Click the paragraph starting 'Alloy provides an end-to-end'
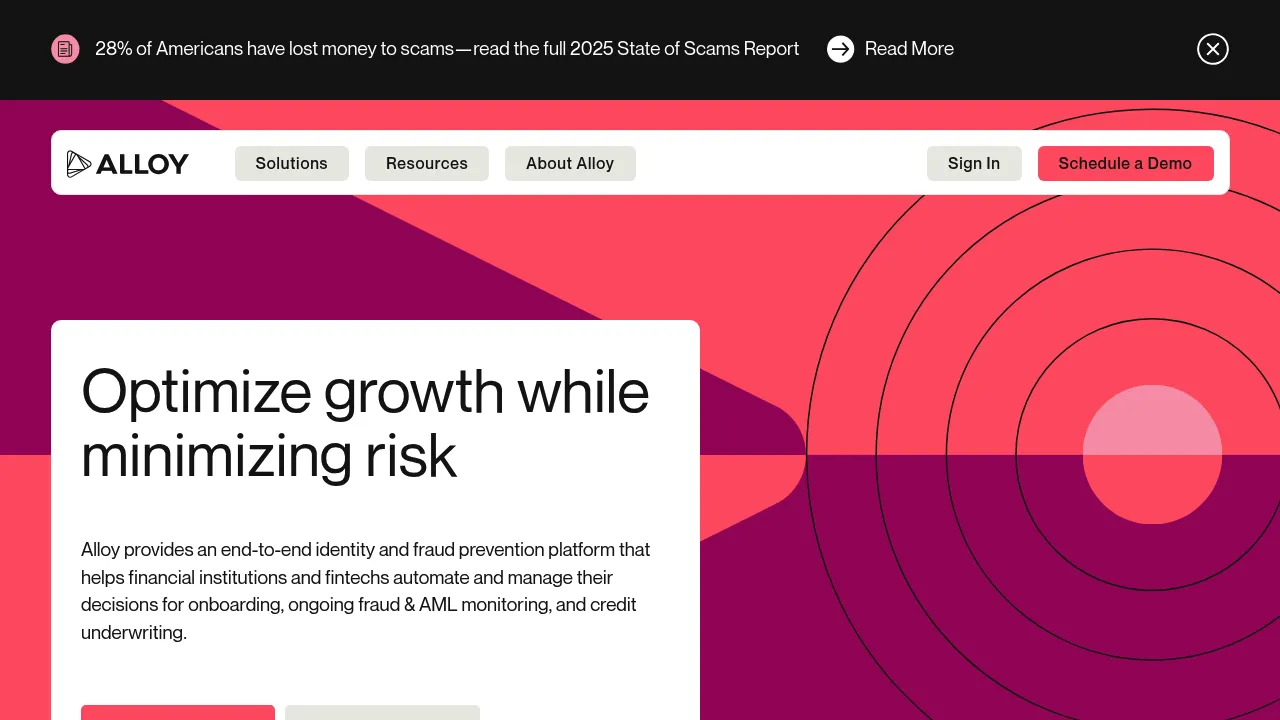Viewport: 1280px width, 720px height. [x=366, y=591]
